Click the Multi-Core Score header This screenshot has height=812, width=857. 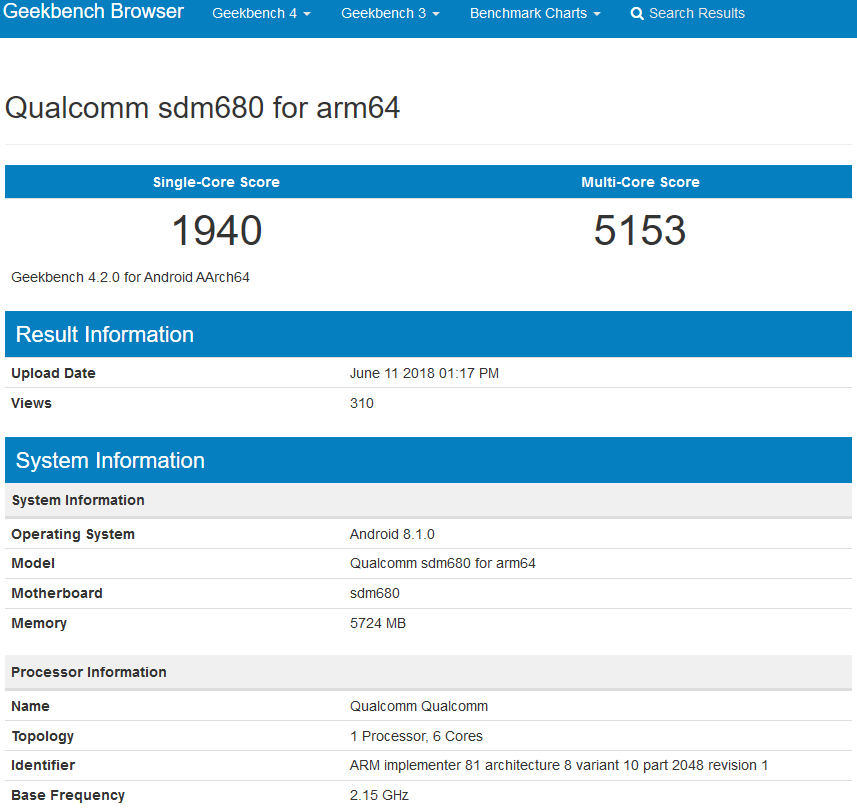click(x=641, y=182)
